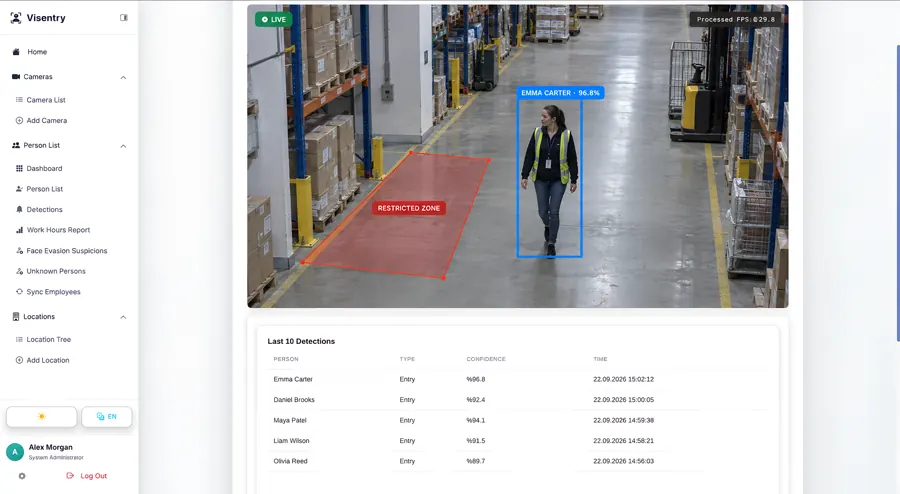
Task: Click the Home icon in sidebar
Action: pyautogui.click(x=16, y=52)
